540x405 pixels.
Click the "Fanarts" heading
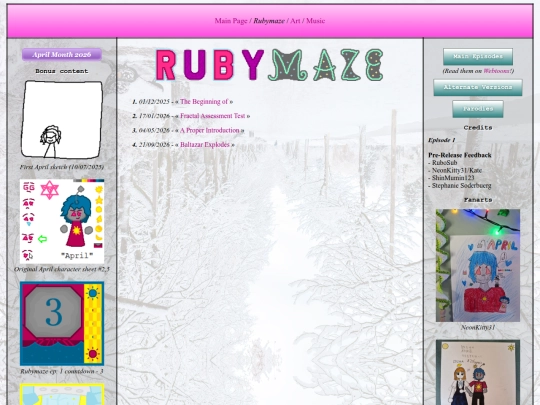478,200
